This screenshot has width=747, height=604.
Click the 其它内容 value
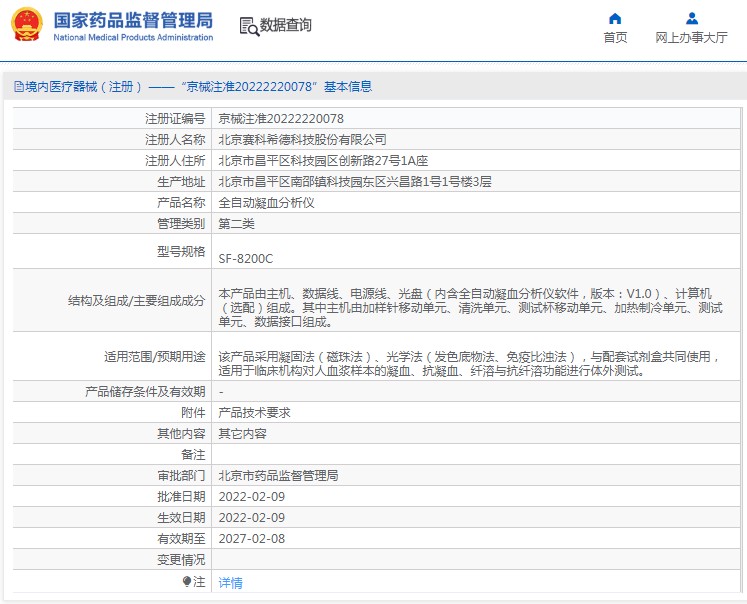pos(242,433)
